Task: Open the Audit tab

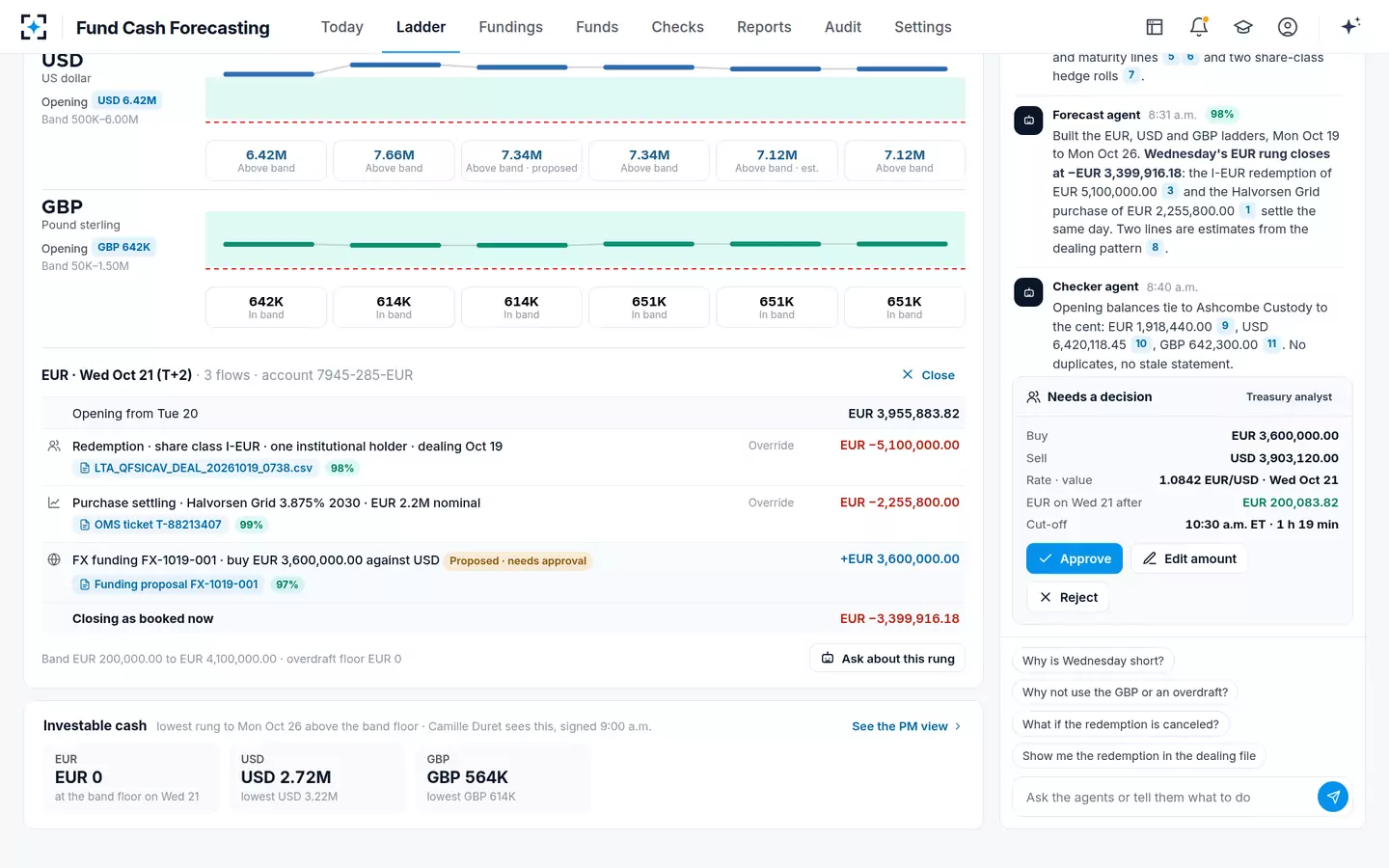Action: (843, 27)
